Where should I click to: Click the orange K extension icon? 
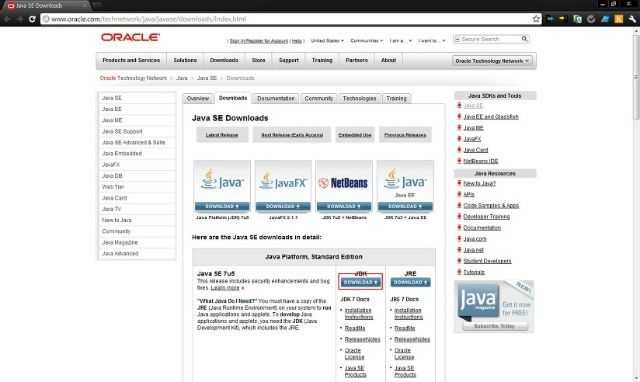[619, 19]
